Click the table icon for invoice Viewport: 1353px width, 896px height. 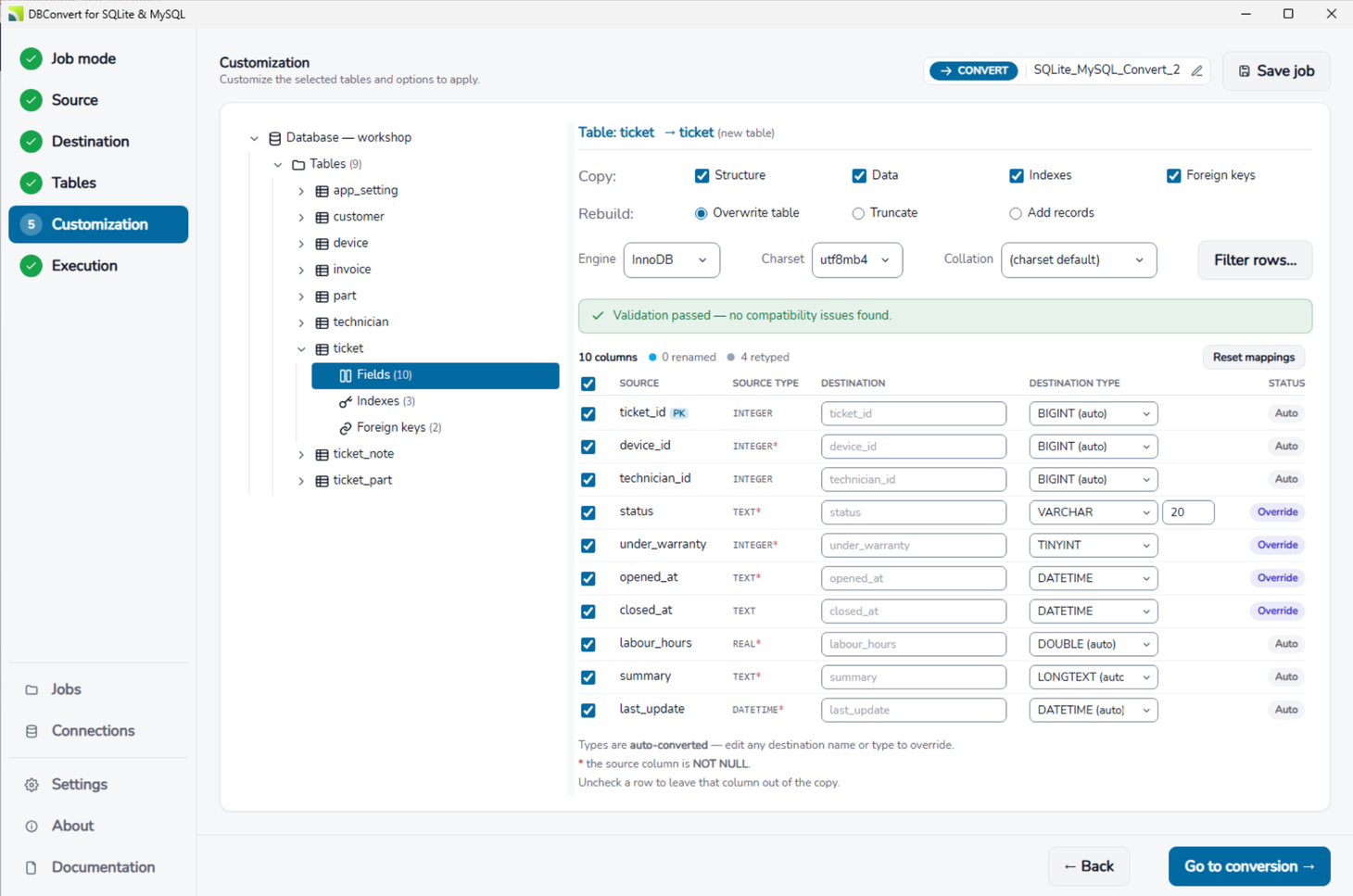click(x=322, y=271)
